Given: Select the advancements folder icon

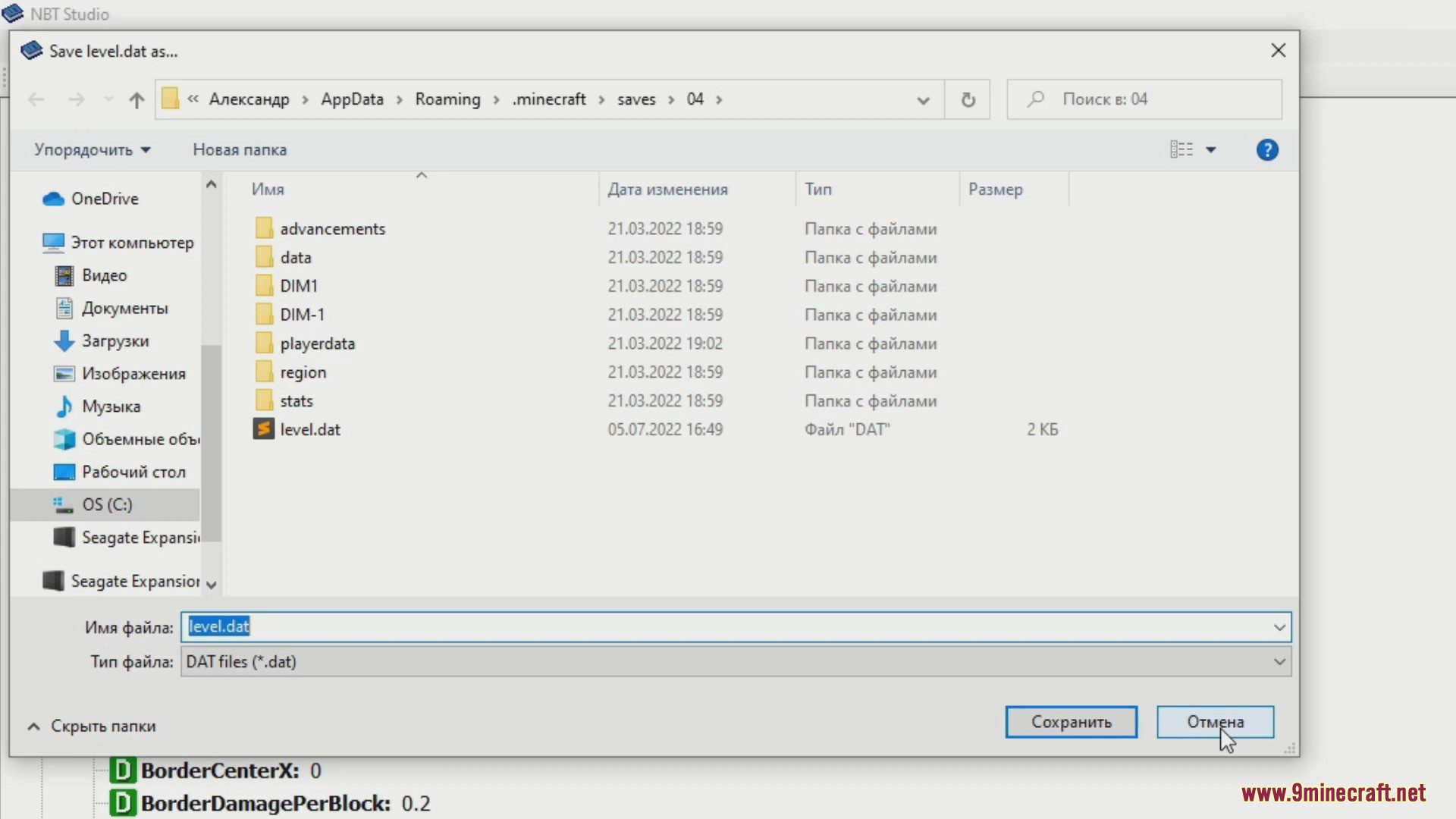Looking at the screenshot, I should [263, 228].
